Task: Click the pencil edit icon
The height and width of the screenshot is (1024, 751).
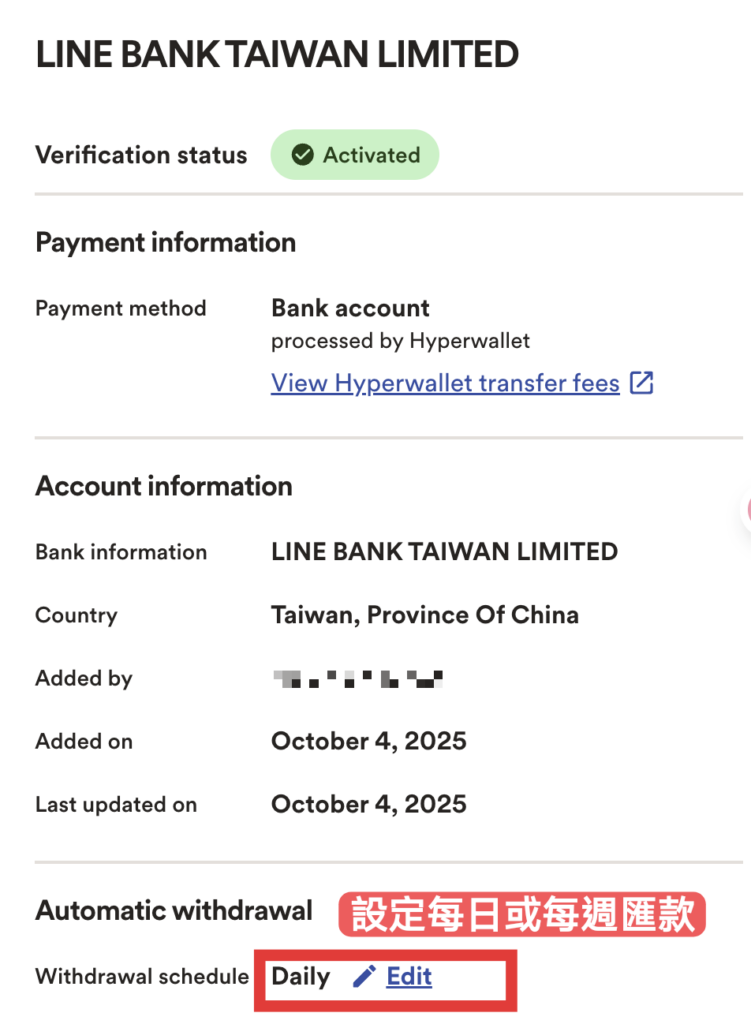Action: [365, 977]
